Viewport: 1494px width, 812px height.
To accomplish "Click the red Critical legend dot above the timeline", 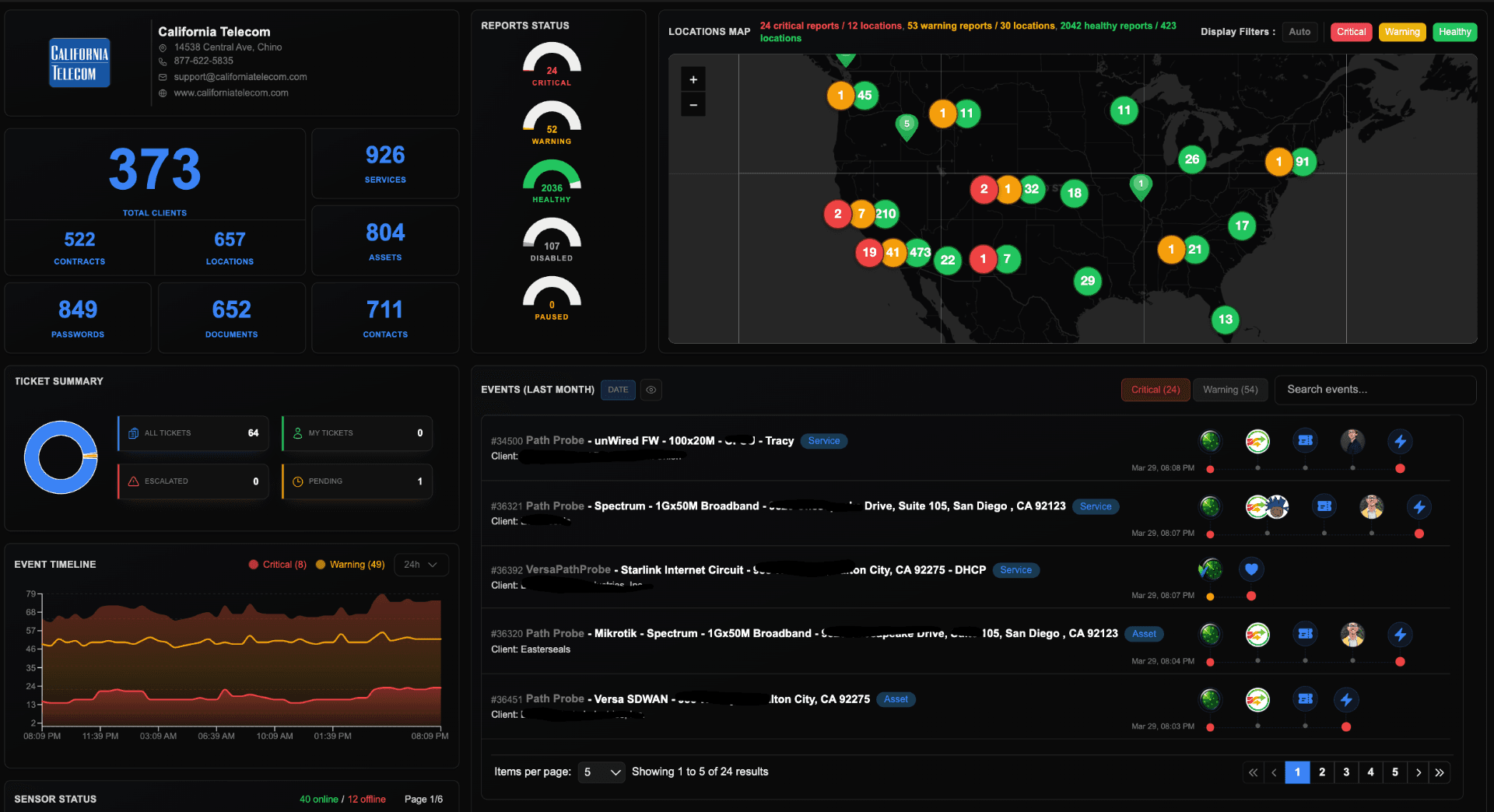I will click(x=253, y=564).
